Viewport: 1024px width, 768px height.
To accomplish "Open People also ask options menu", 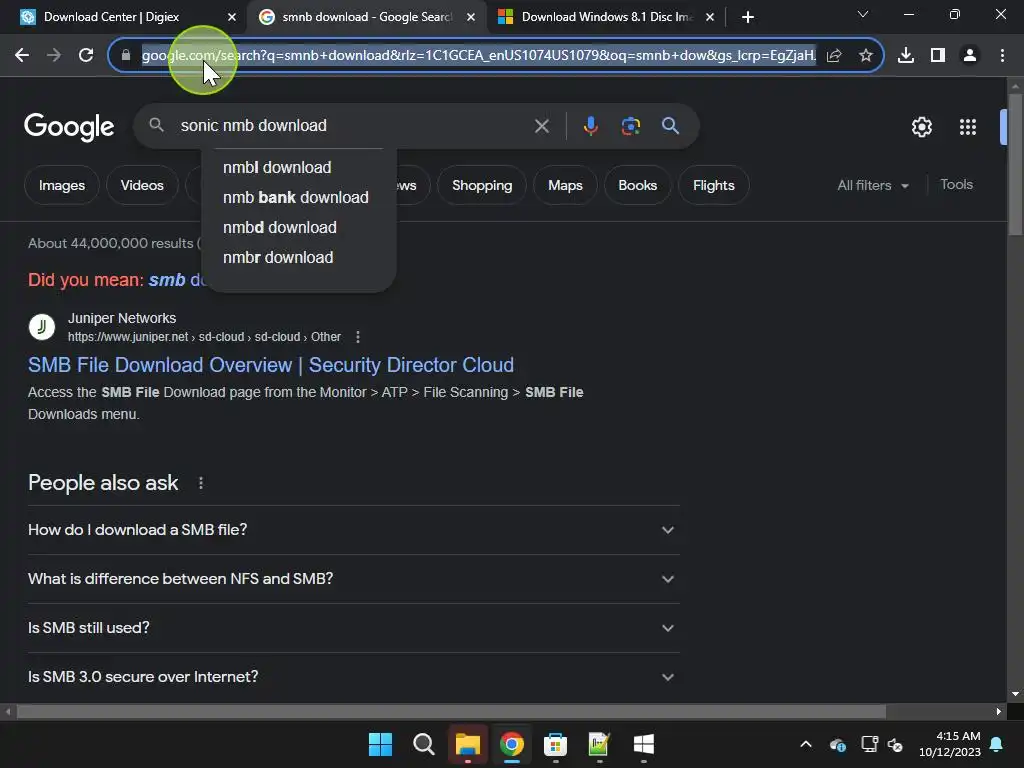I will (x=200, y=483).
